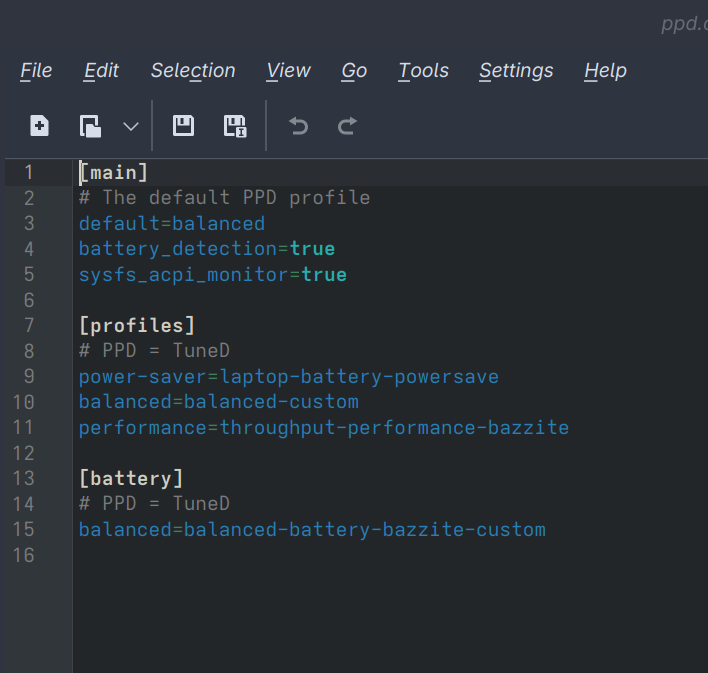Click the line power-saver=laptop-battery-powersave

tap(289, 377)
